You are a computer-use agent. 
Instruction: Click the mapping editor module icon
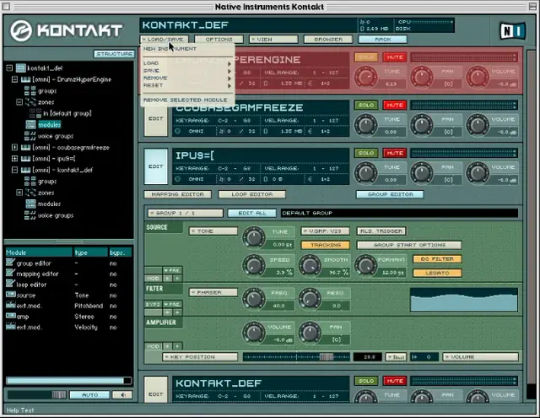click(10, 274)
